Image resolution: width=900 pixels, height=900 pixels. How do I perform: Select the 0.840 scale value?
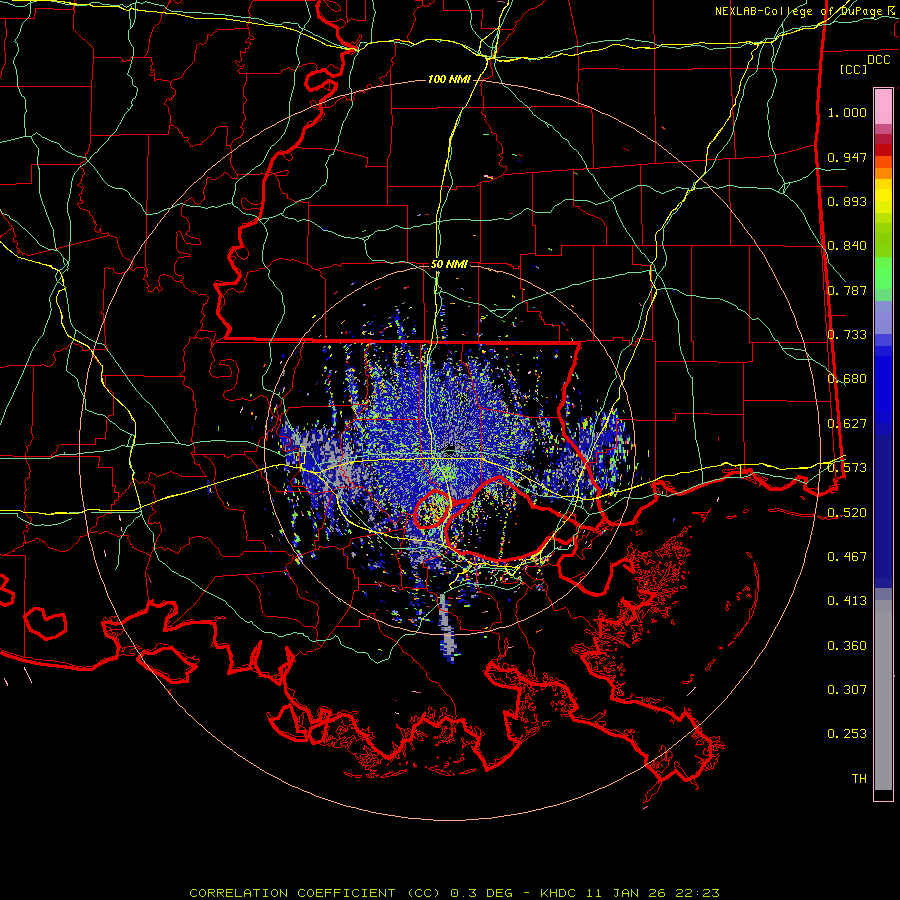pyautogui.click(x=847, y=246)
